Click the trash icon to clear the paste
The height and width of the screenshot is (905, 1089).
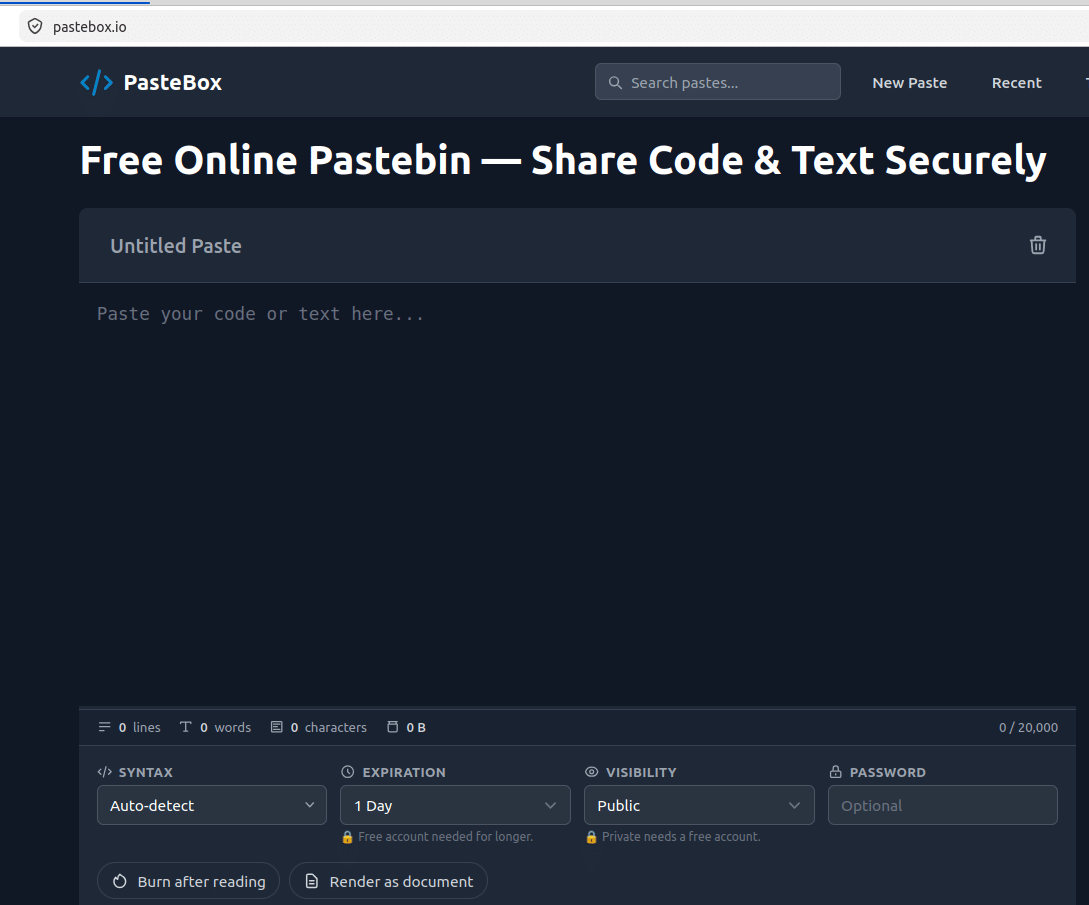(x=1038, y=245)
